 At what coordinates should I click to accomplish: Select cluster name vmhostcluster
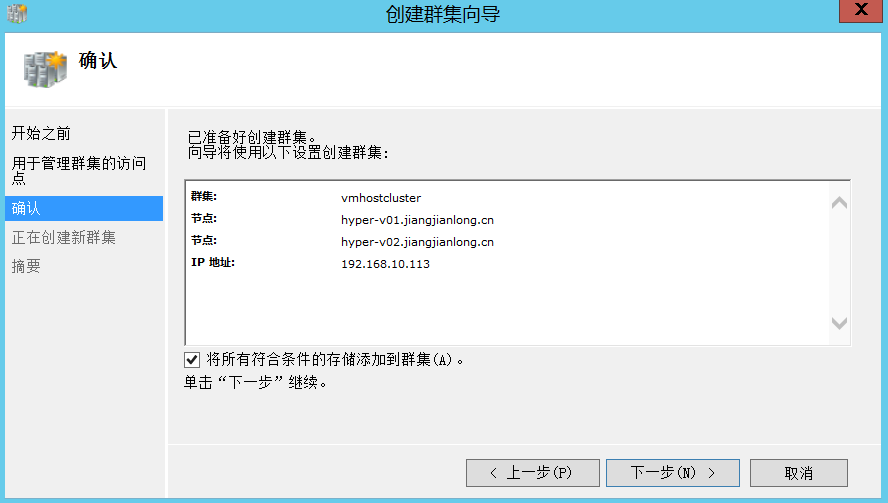coord(381,198)
